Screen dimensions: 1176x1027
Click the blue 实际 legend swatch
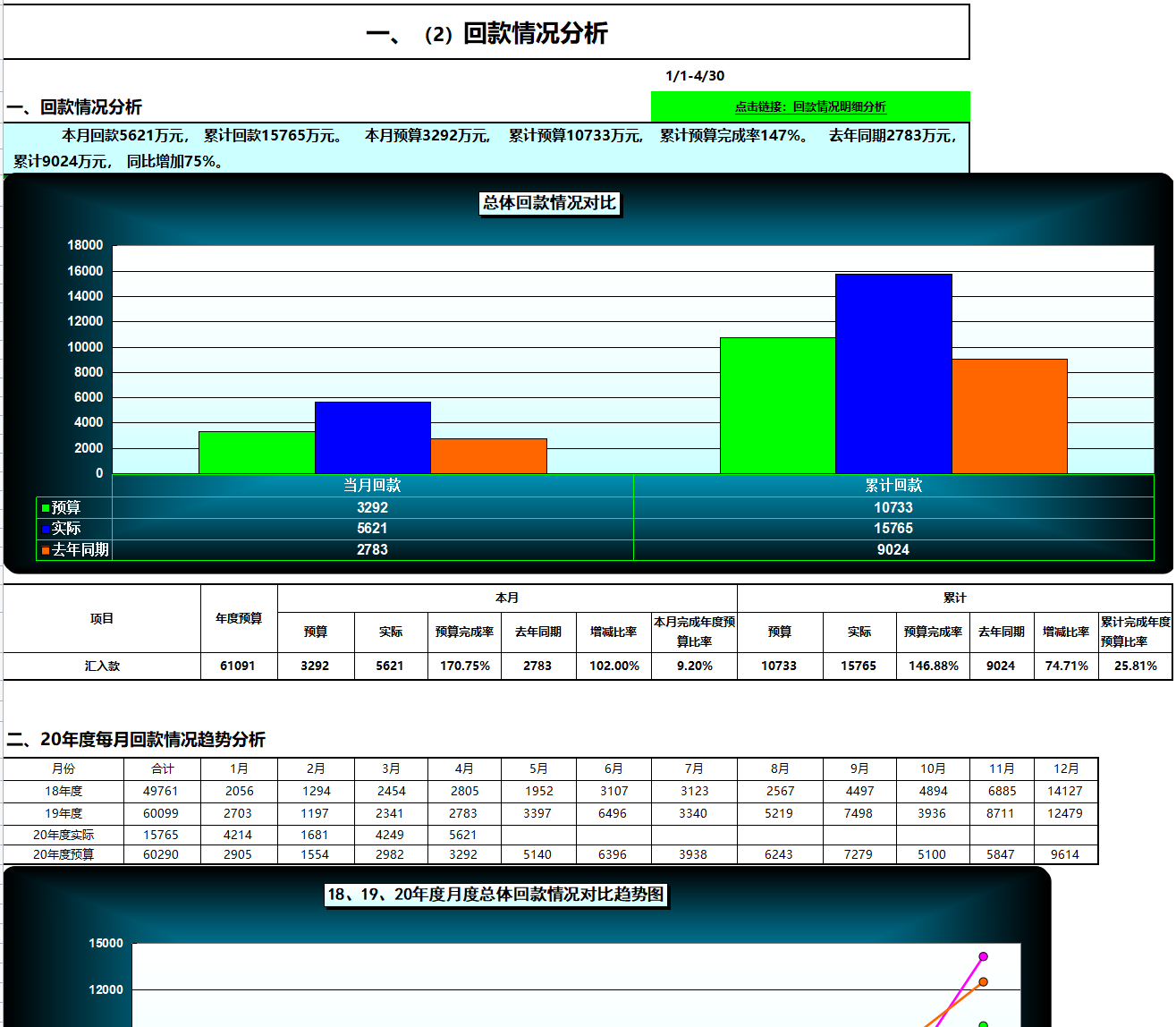click(46, 529)
